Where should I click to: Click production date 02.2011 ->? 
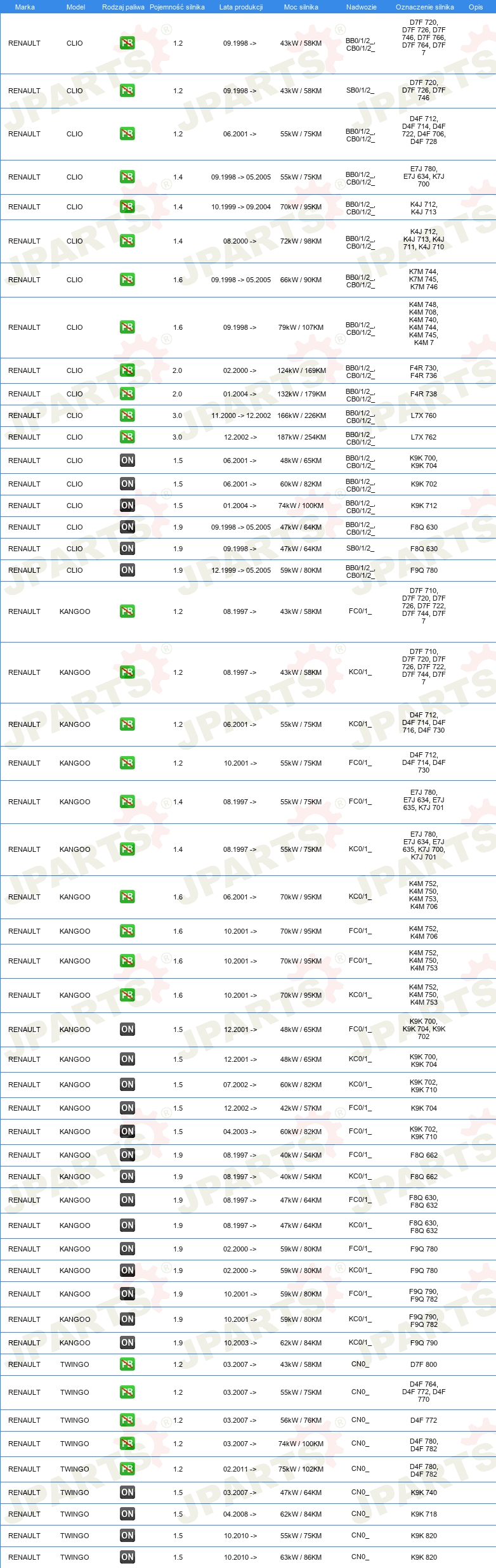point(240,1469)
